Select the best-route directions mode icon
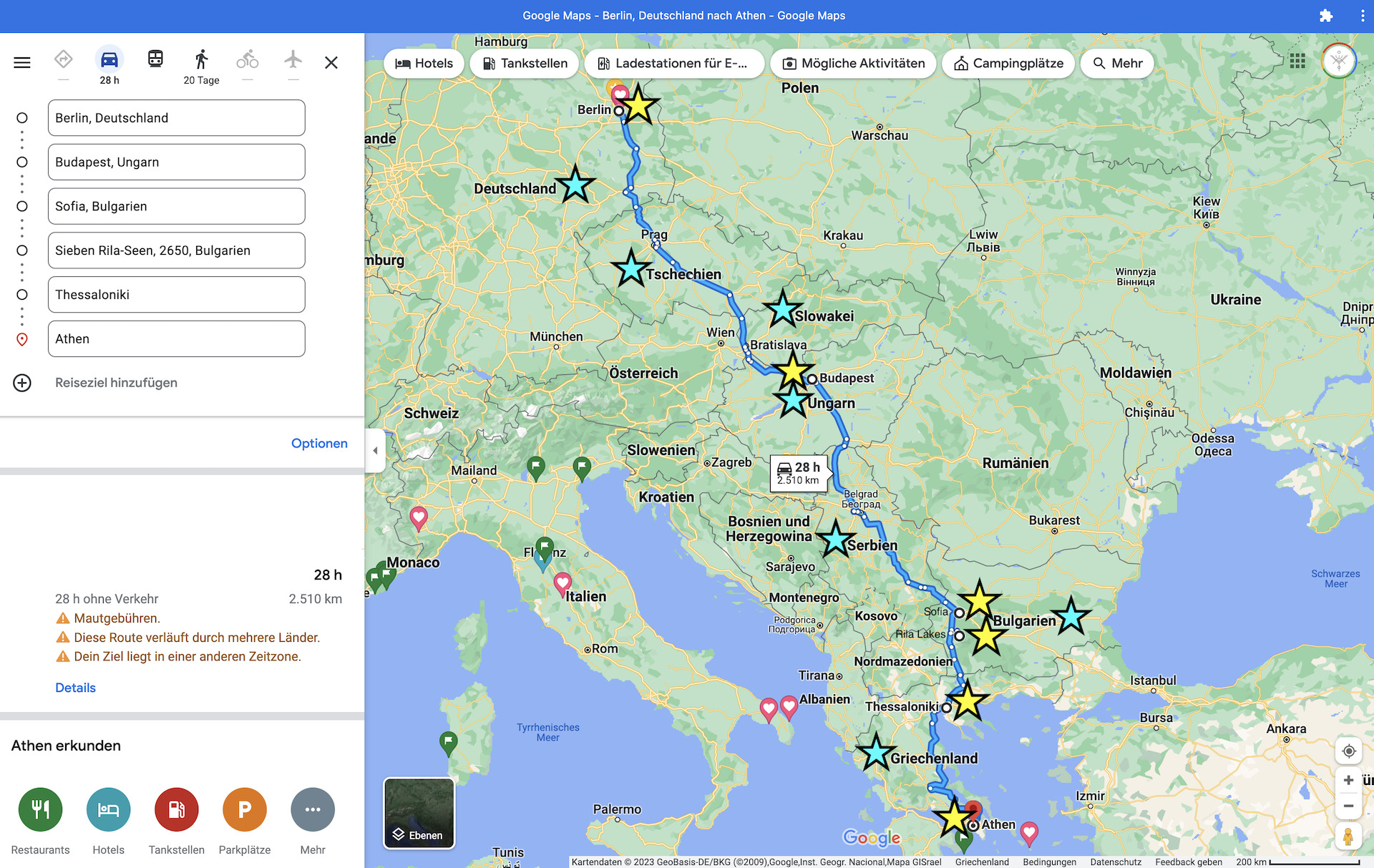Screen dimensions: 1374x868 coord(64,59)
